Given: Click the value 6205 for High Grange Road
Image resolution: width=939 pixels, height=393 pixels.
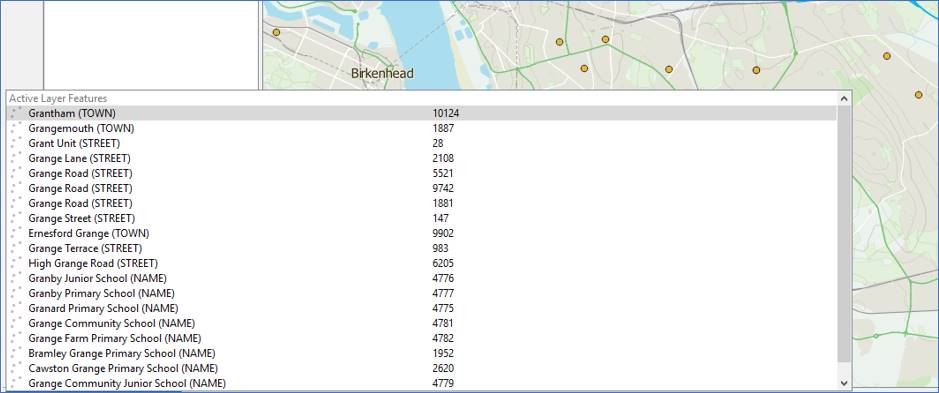Looking at the screenshot, I should tap(443, 263).
